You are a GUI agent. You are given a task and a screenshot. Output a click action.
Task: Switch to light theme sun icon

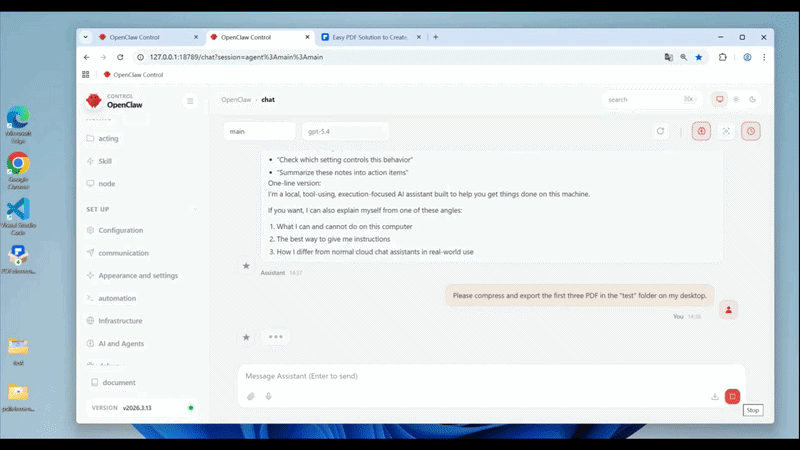[736, 99]
